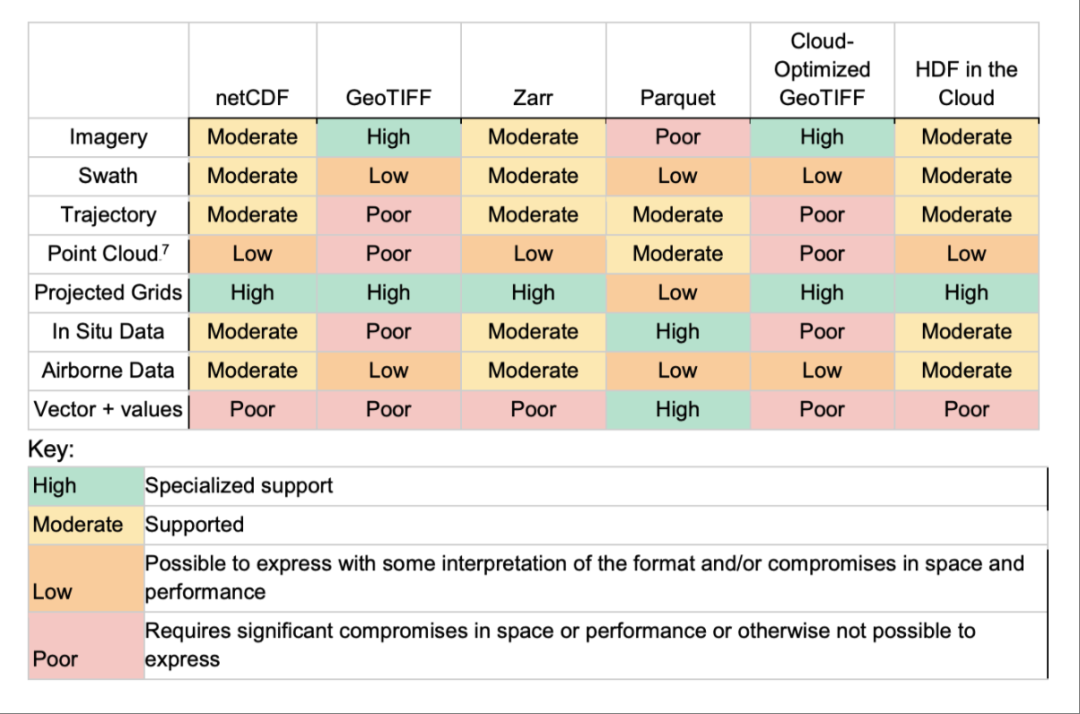Click the Vector + values row label

pos(108,409)
